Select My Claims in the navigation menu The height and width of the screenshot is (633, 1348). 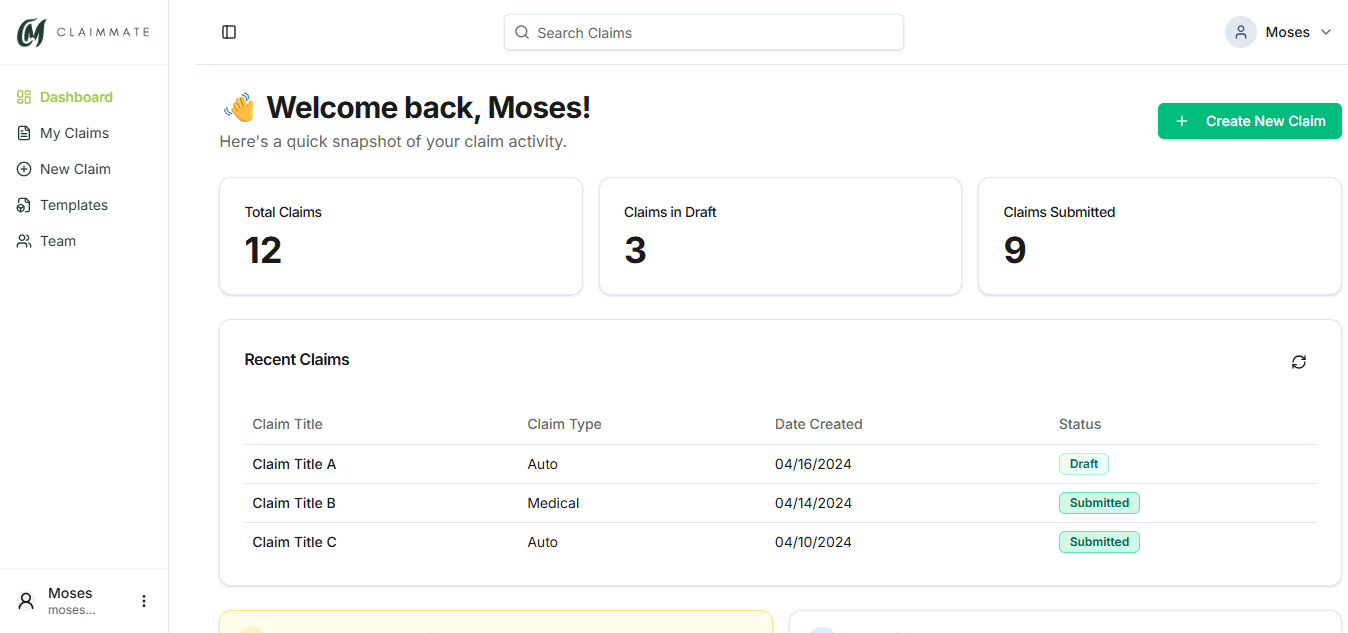(75, 132)
